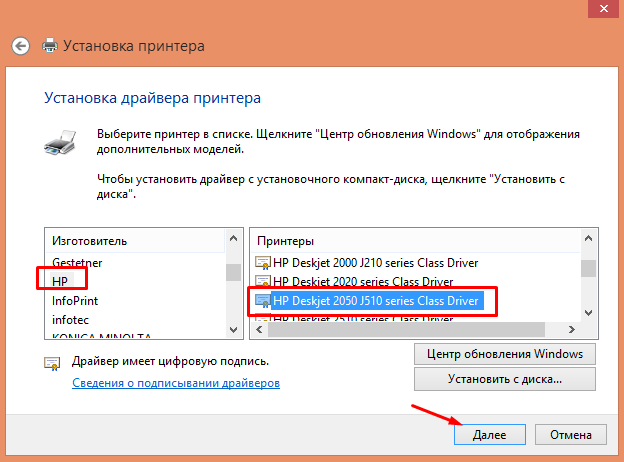The width and height of the screenshot is (624, 462).
Task: Choose HP Deskjet 2000 J210 series Class Driver
Action: click(x=375, y=263)
